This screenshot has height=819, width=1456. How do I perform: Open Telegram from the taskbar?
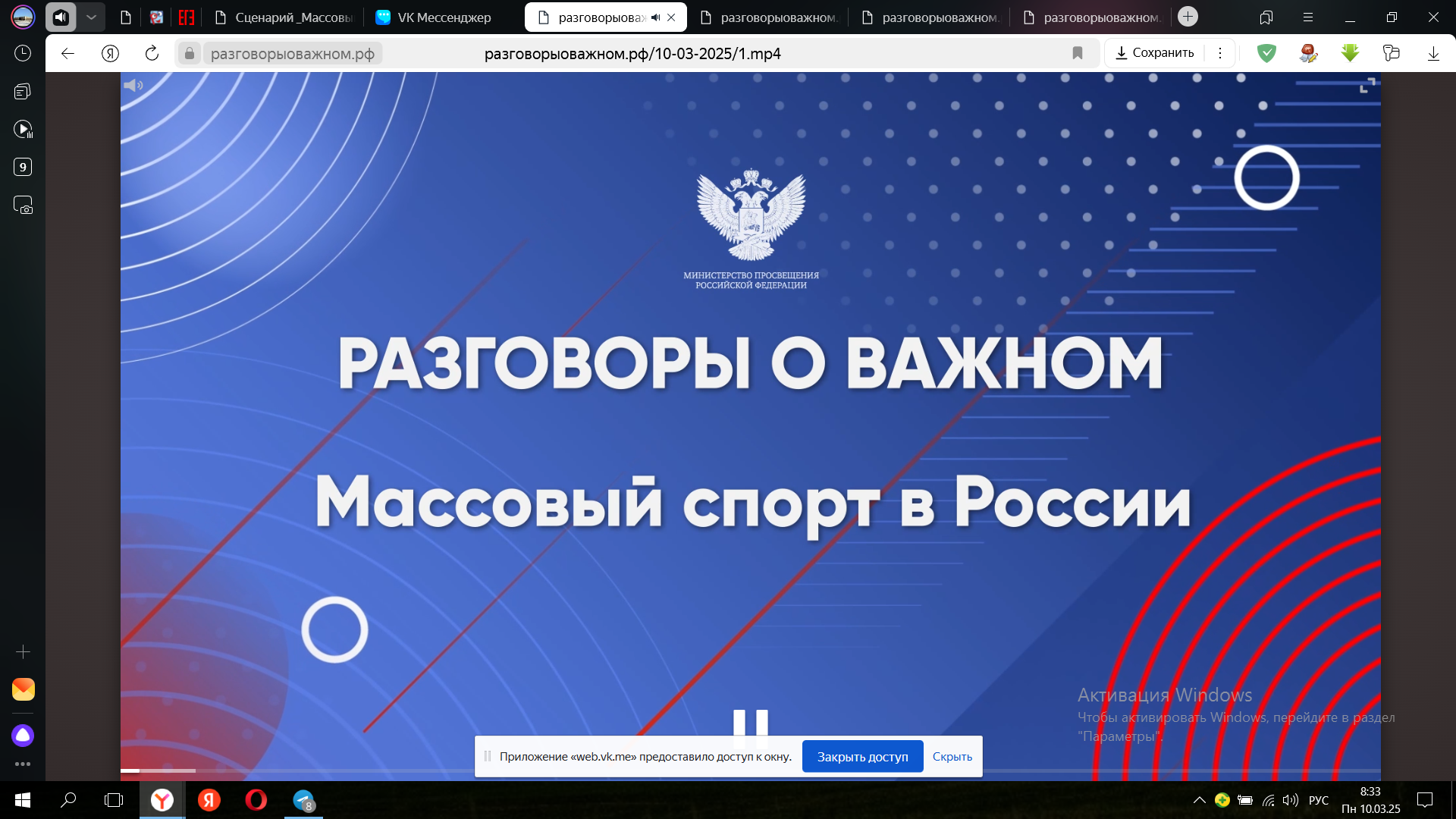click(x=303, y=800)
